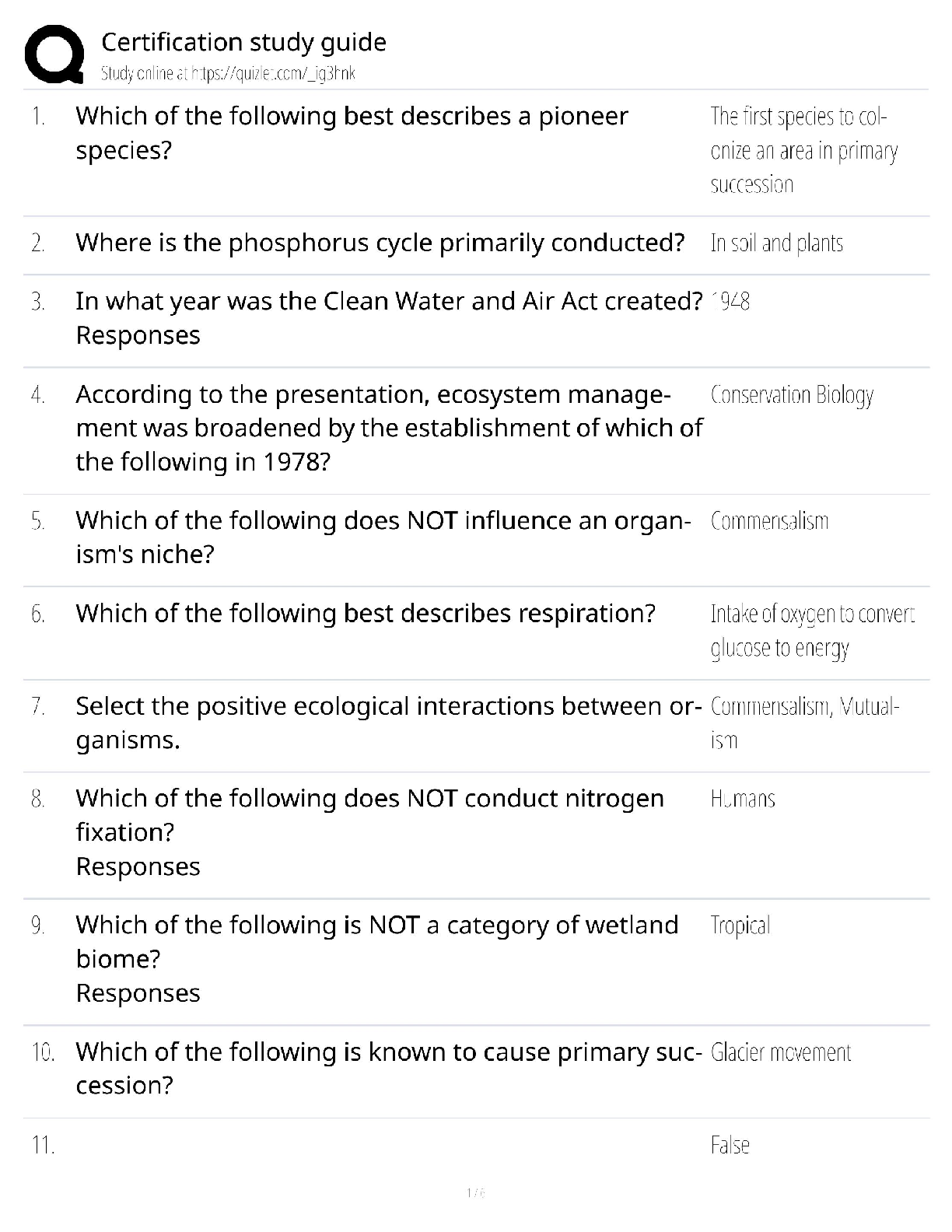This screenshot has height=1232, width=952.
Task: Click the number 4 list marker
Action: [38, 395]
